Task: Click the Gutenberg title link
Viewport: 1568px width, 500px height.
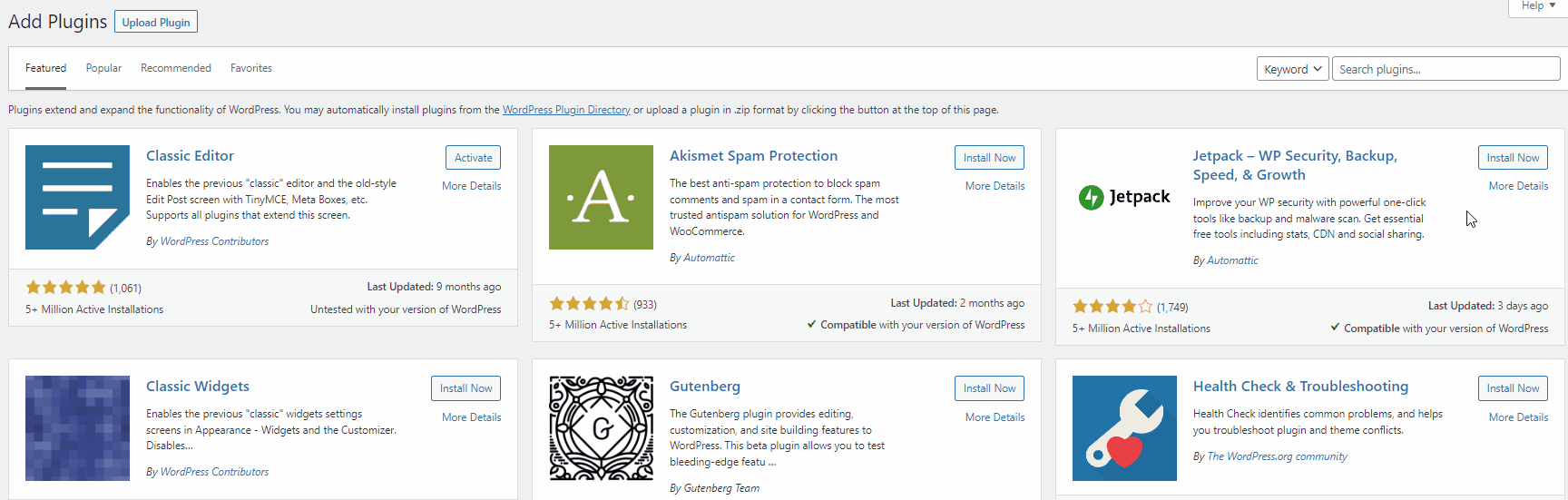Action: pyautogui.click(x=705, y=387)
